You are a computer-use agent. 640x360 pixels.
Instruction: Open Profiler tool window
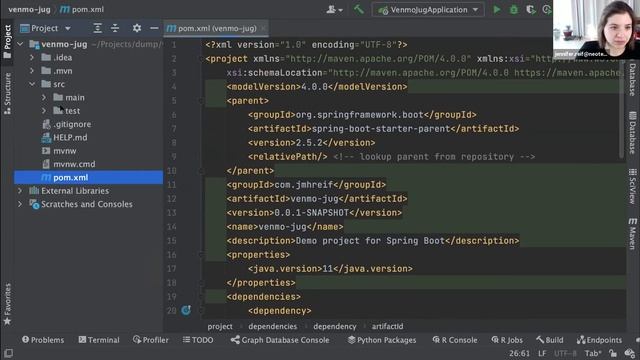tap(151, 340)
